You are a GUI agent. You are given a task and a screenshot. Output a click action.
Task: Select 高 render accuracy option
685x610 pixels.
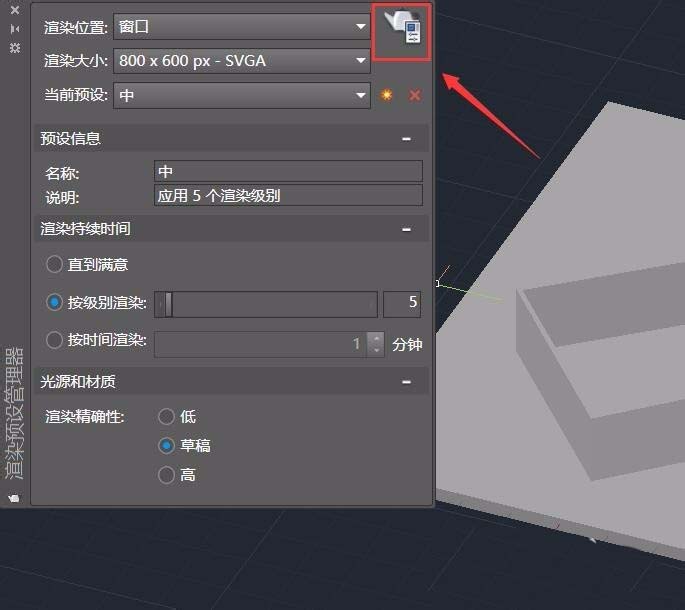click(166, 475)
